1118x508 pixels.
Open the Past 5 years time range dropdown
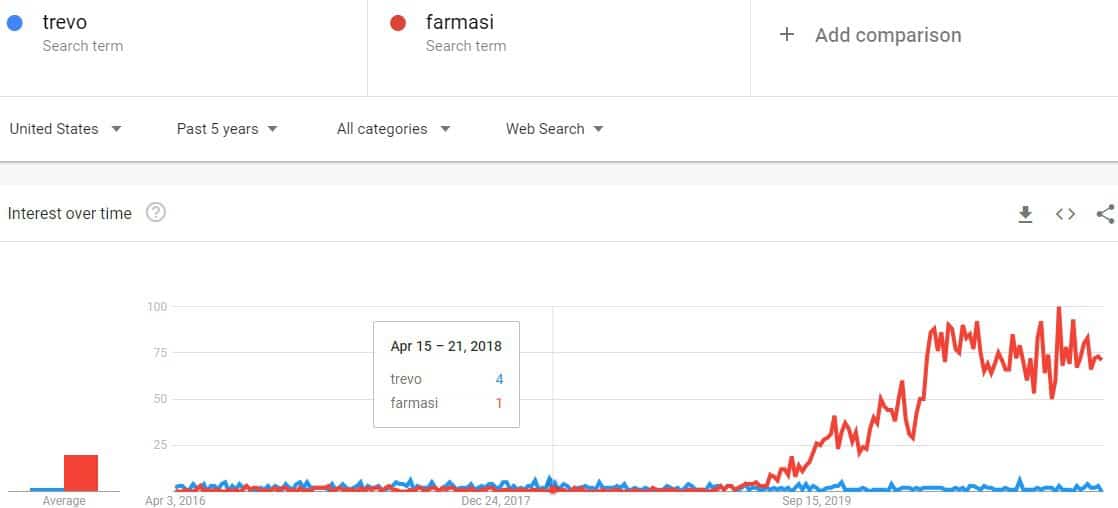pos(227,129)
